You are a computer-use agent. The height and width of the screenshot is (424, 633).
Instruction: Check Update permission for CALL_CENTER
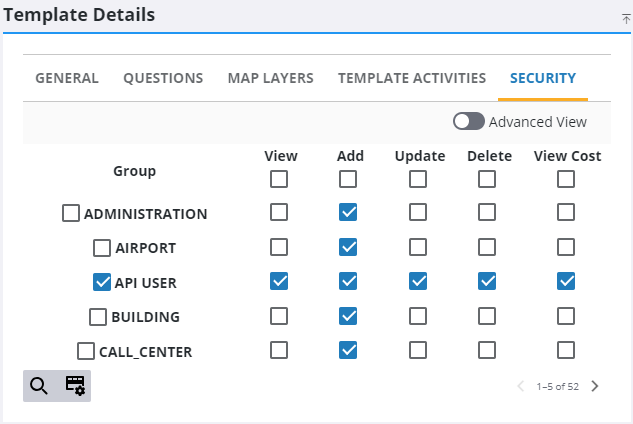pos(418,350)
